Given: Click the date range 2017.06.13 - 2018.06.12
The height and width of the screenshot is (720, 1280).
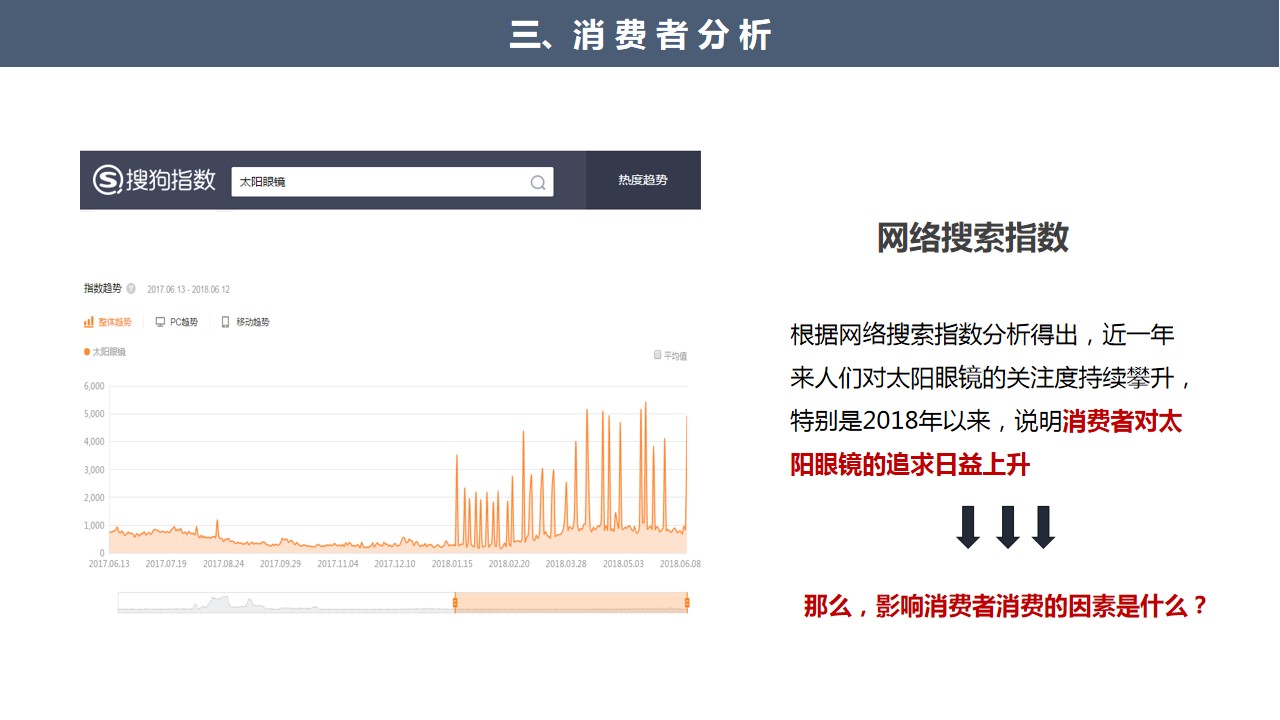Looking at the screenshot, I should click(x=188, y=290).
